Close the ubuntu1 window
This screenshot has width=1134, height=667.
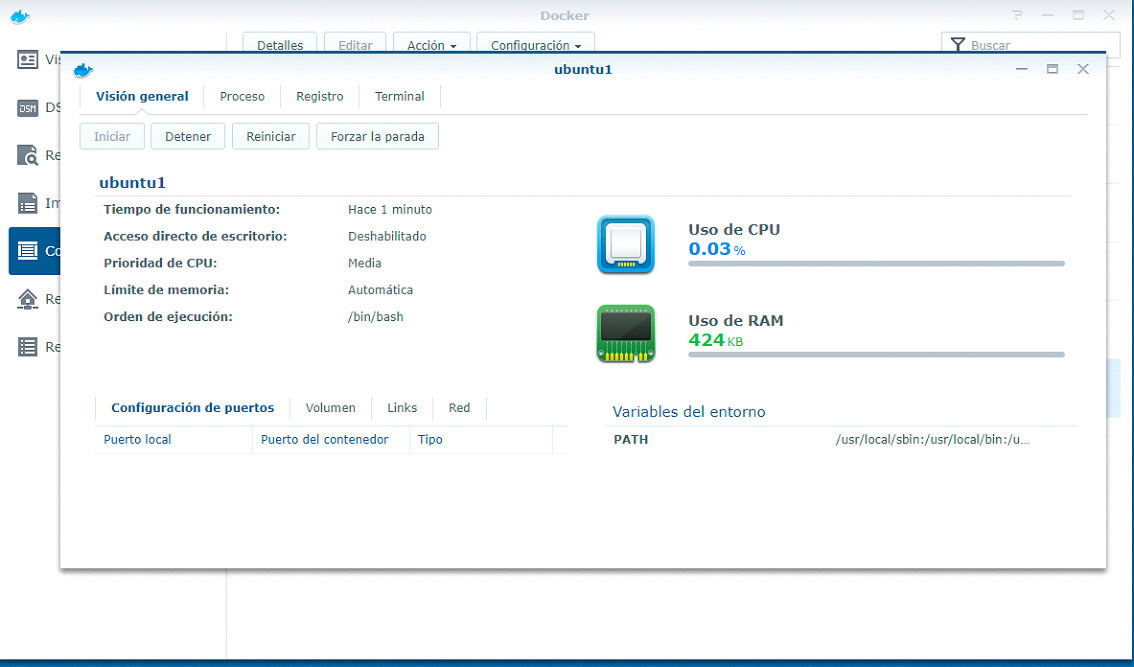point(1083,69)
